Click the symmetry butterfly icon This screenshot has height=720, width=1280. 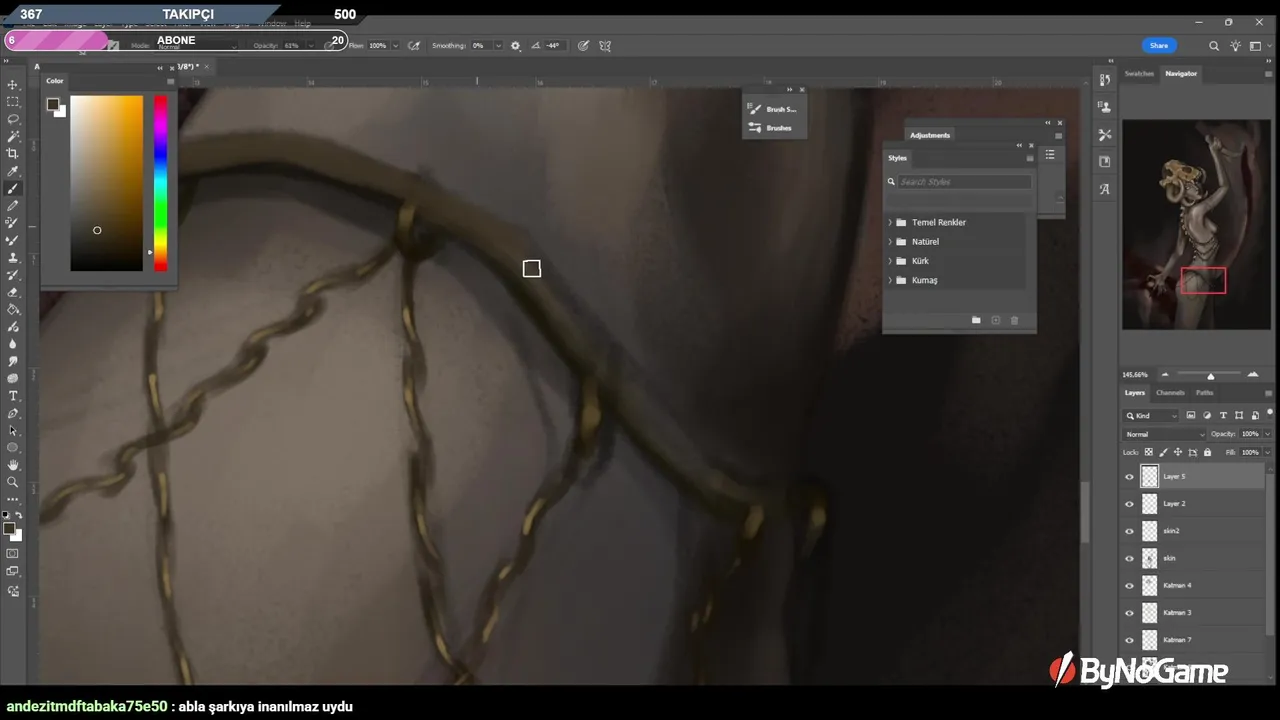pos(605,45)
